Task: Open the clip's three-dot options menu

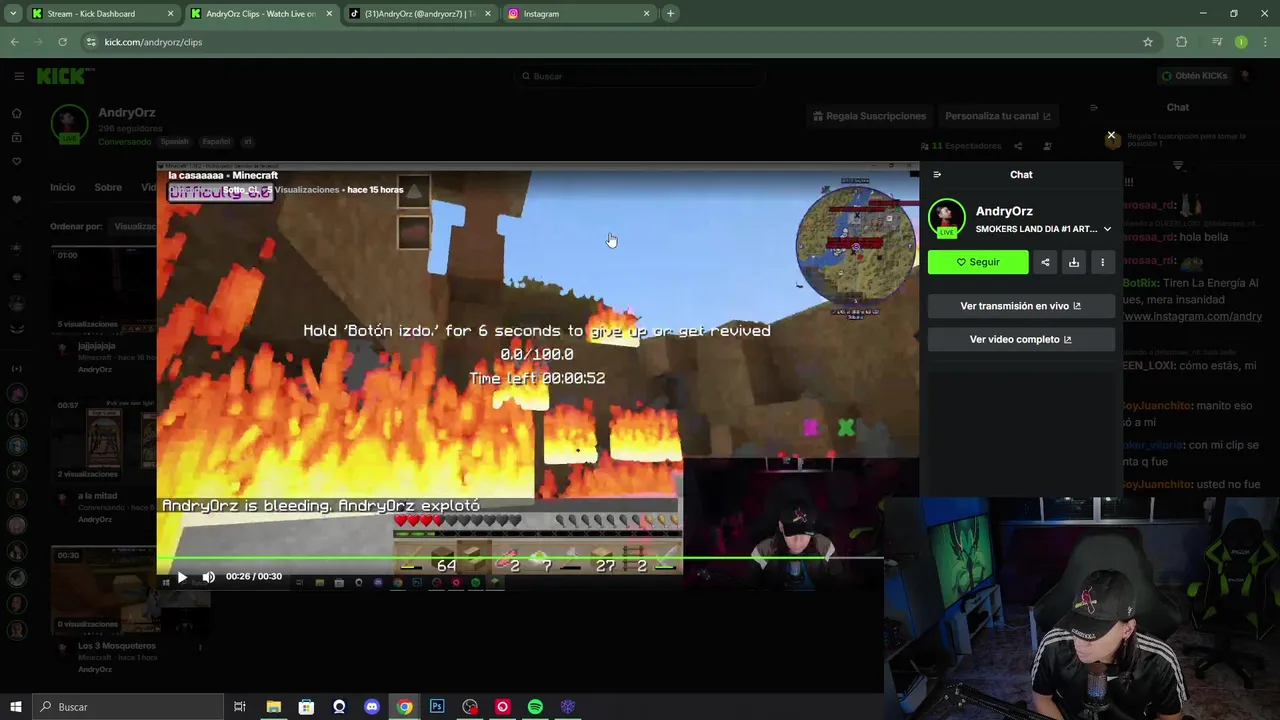Action: click(x=1102, y=262)
